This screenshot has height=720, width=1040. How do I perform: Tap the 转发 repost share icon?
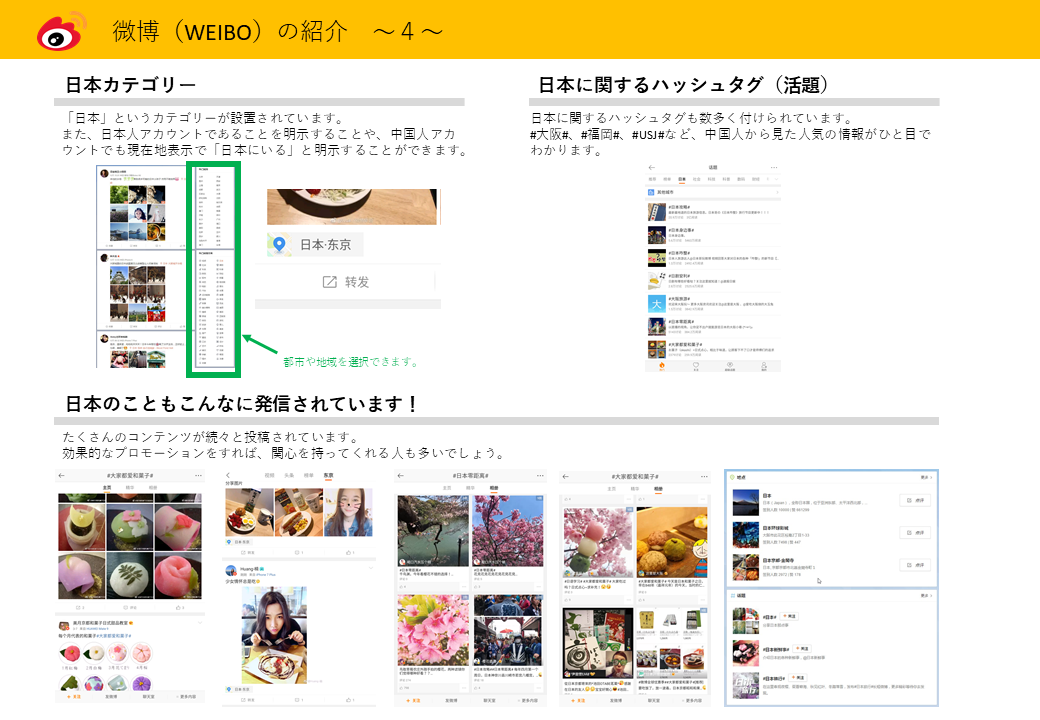pyautogui.click(x=329, y=282)
